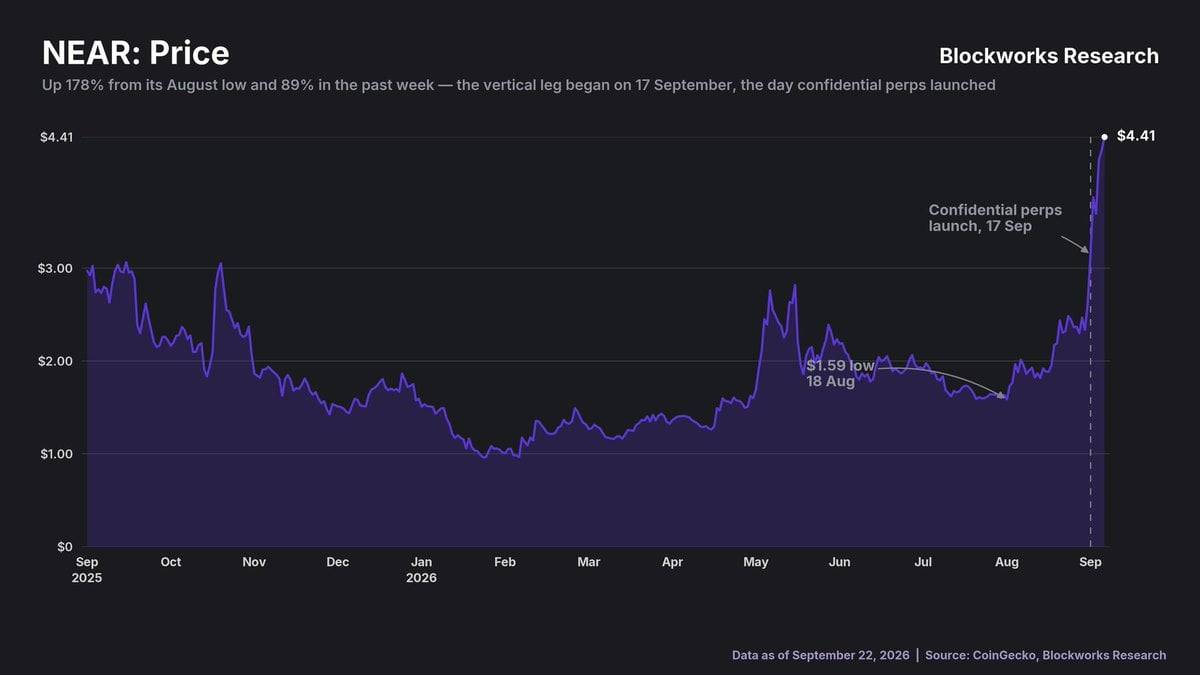Click the arrowhead at the August low point

pos(1001,395)
